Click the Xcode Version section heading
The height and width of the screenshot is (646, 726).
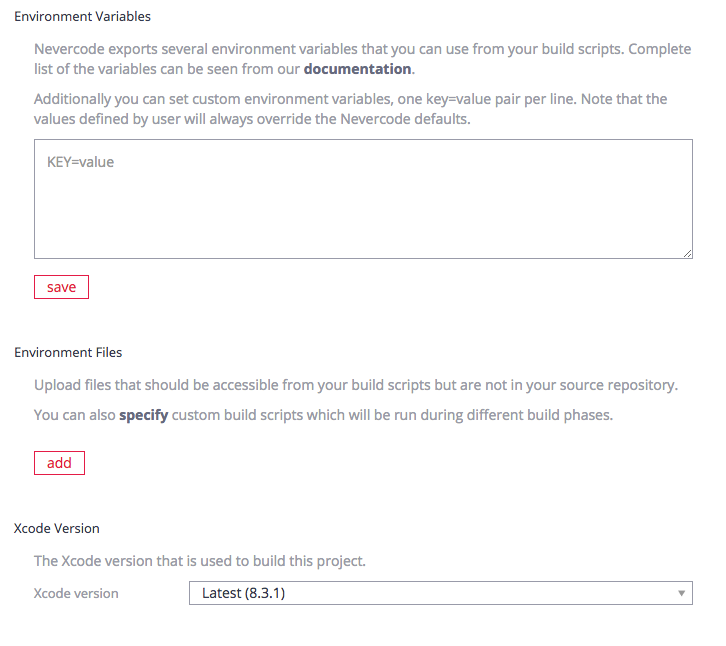(56, 528)
